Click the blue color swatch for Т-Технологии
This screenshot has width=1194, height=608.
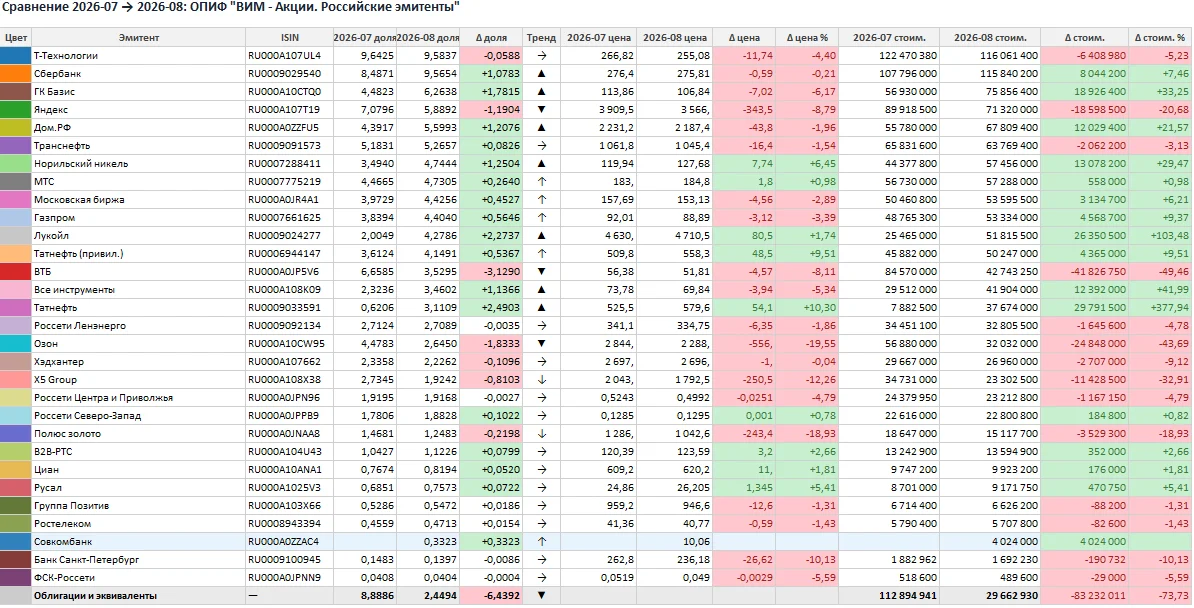(15, 56)
